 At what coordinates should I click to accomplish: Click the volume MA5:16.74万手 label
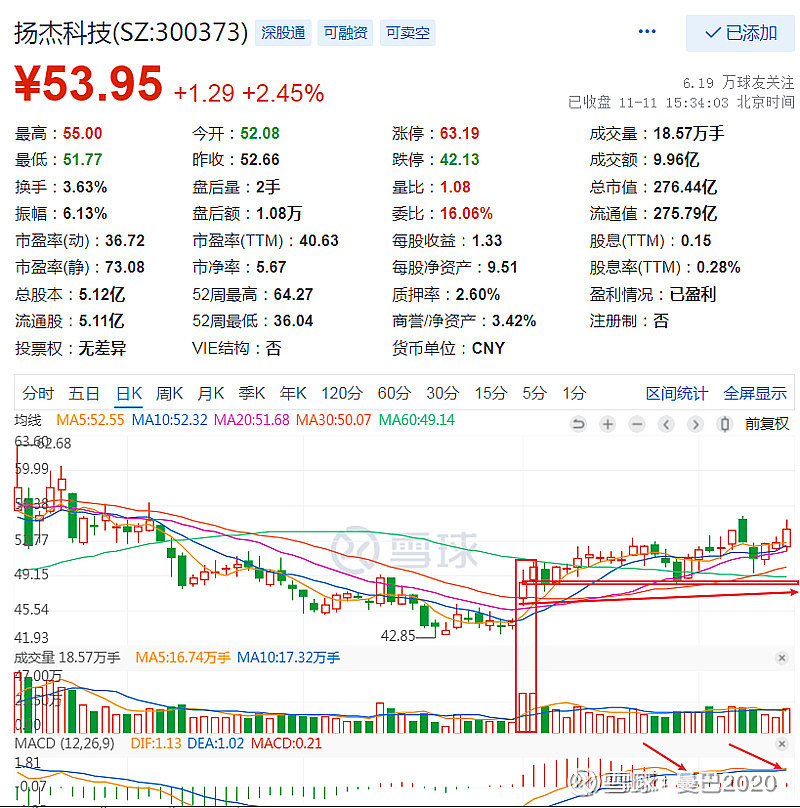(x=182, y=658)
